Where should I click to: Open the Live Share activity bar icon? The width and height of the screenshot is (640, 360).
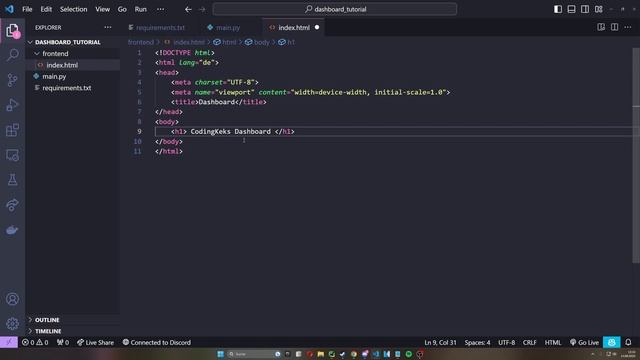tap(12, 205)
